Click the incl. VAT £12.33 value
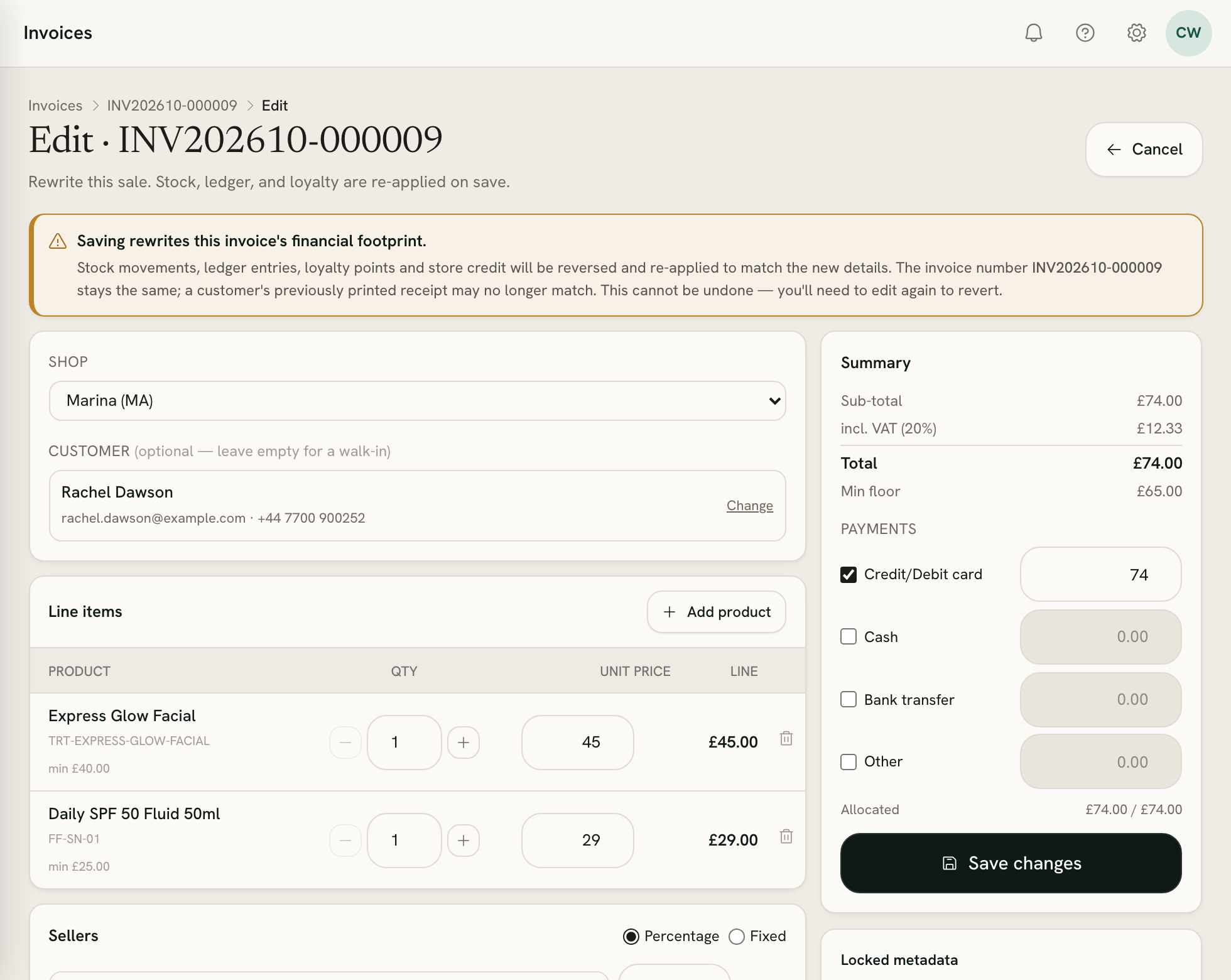 (x=1159, y=428)
